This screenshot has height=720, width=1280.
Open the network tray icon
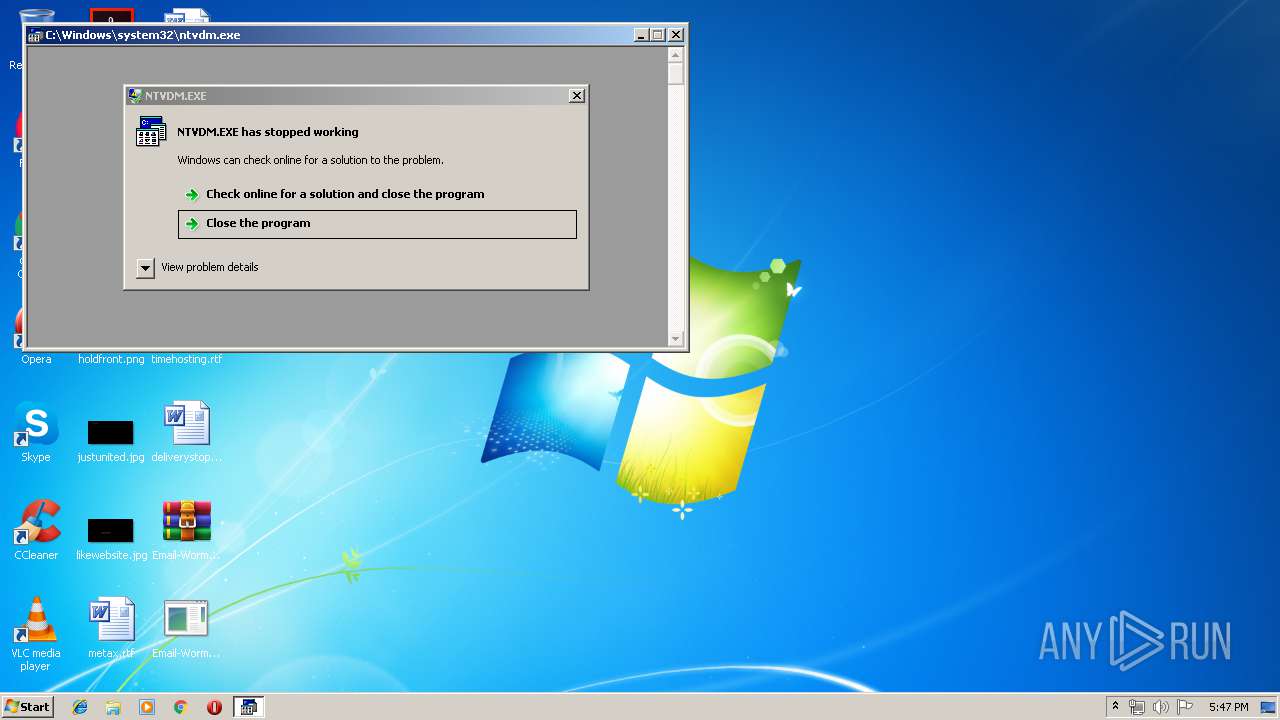click(x=1137, y=707)
